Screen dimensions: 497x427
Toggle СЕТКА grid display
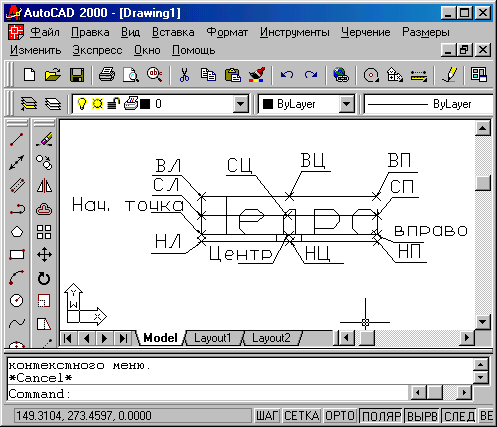pos(302,416)
